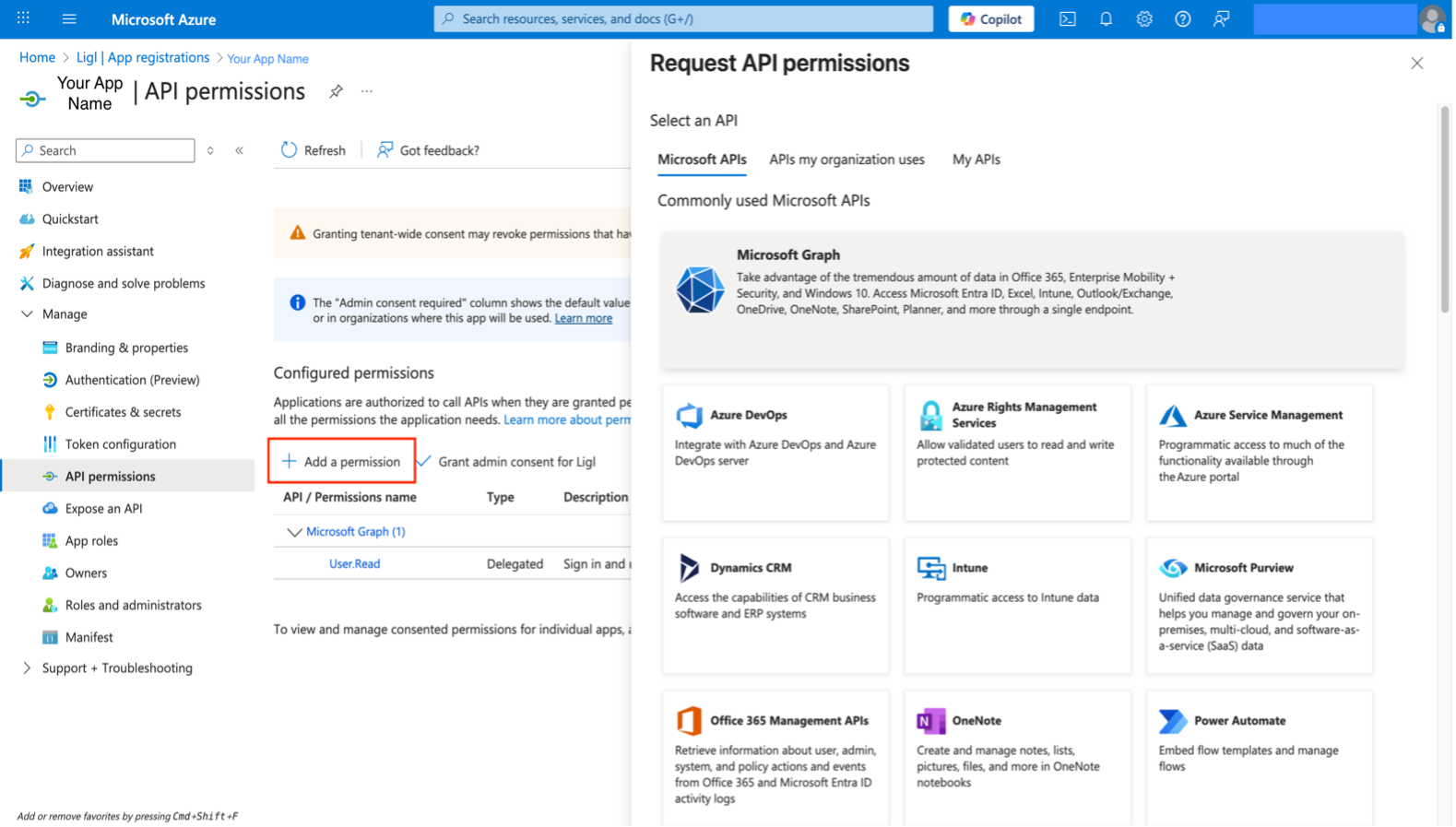Refresh the API permissions list
Screen dimensions: 1456x827
[x=314, y=150]
